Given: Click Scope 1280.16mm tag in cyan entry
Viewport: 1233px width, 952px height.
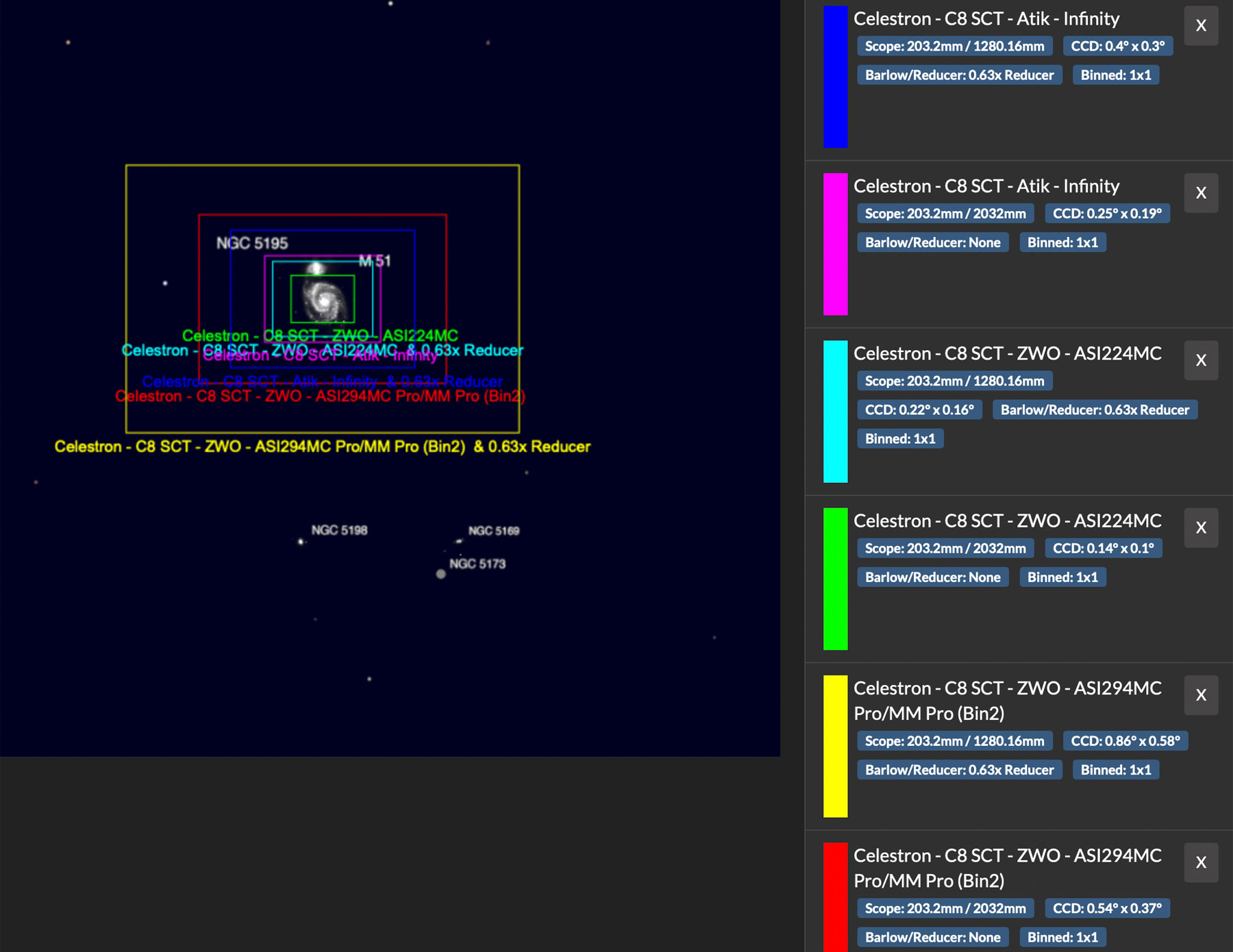Looking at the screenshot, I should point(954,381).
